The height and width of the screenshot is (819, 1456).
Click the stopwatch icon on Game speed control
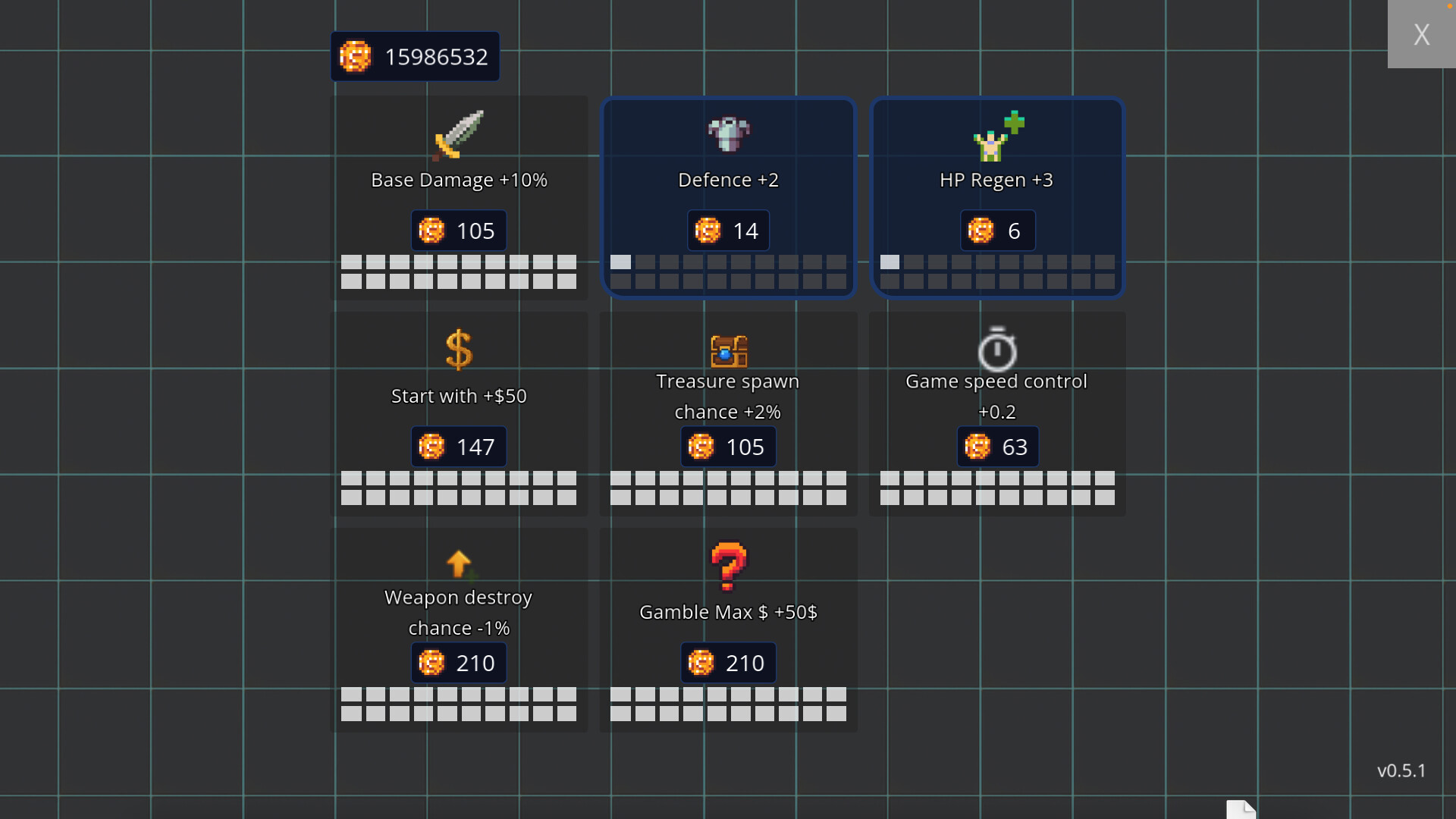point(996,350)
